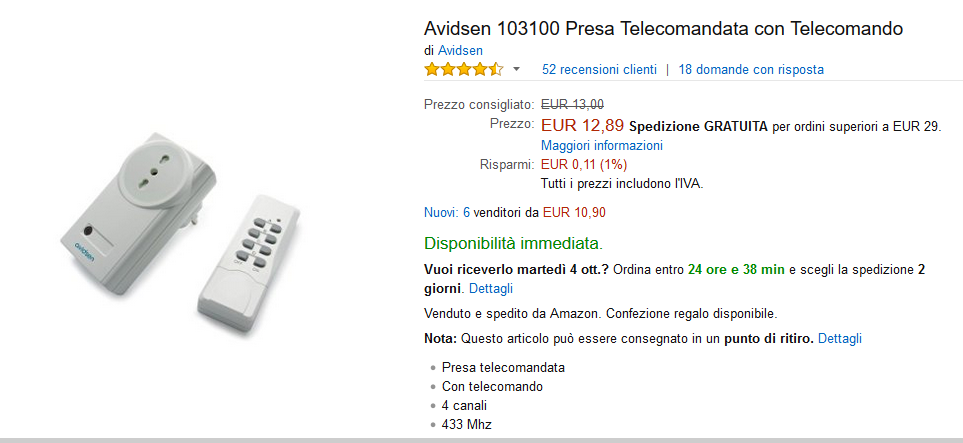The image size is (963, 443).
Task: Click the red EUR 12,89 price
Action: tap(582, 126)
